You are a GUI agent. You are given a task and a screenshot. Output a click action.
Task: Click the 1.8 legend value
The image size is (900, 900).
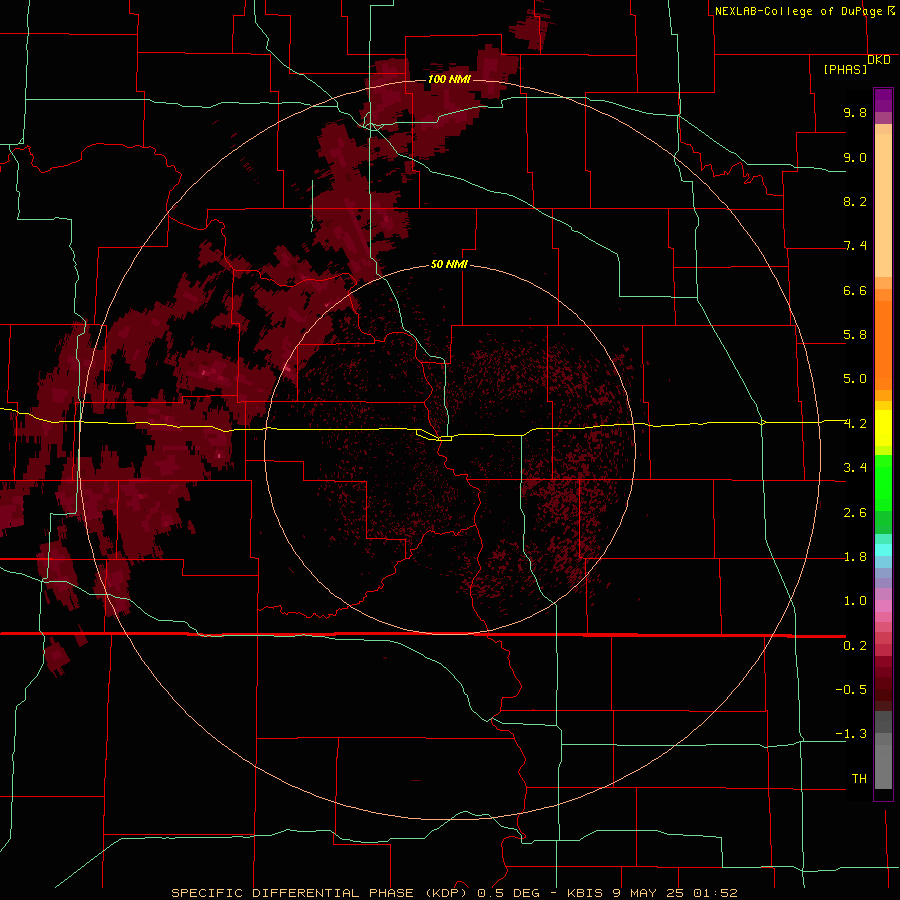click(x=855, y=557)
